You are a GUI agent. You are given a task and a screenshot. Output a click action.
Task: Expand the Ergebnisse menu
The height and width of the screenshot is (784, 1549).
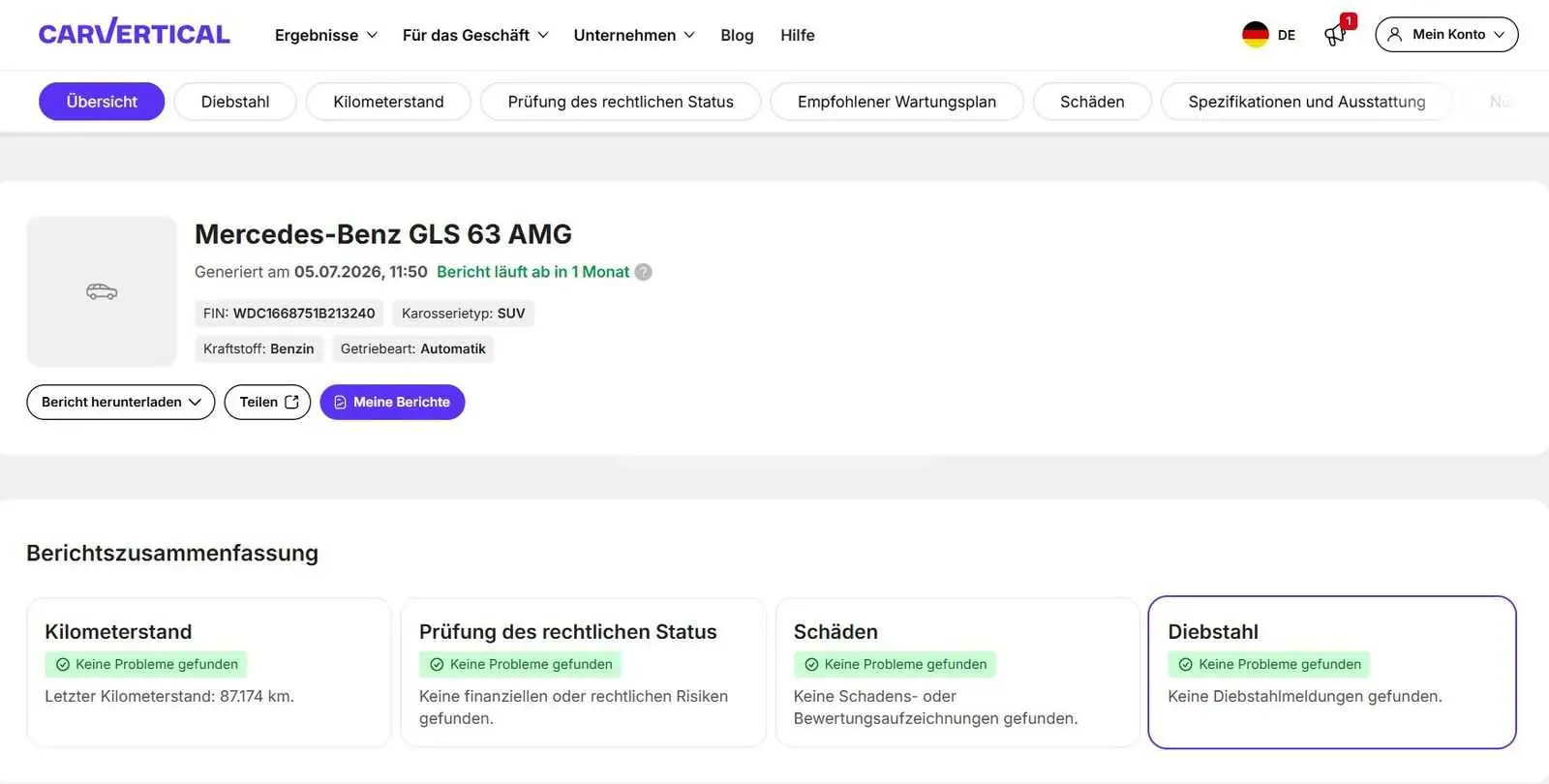326,35
